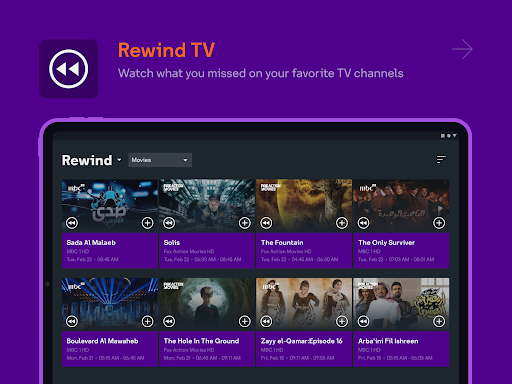Screen dimensions: 512x384
Task: Click tablet status bar icons
Action: click(449, 136)
